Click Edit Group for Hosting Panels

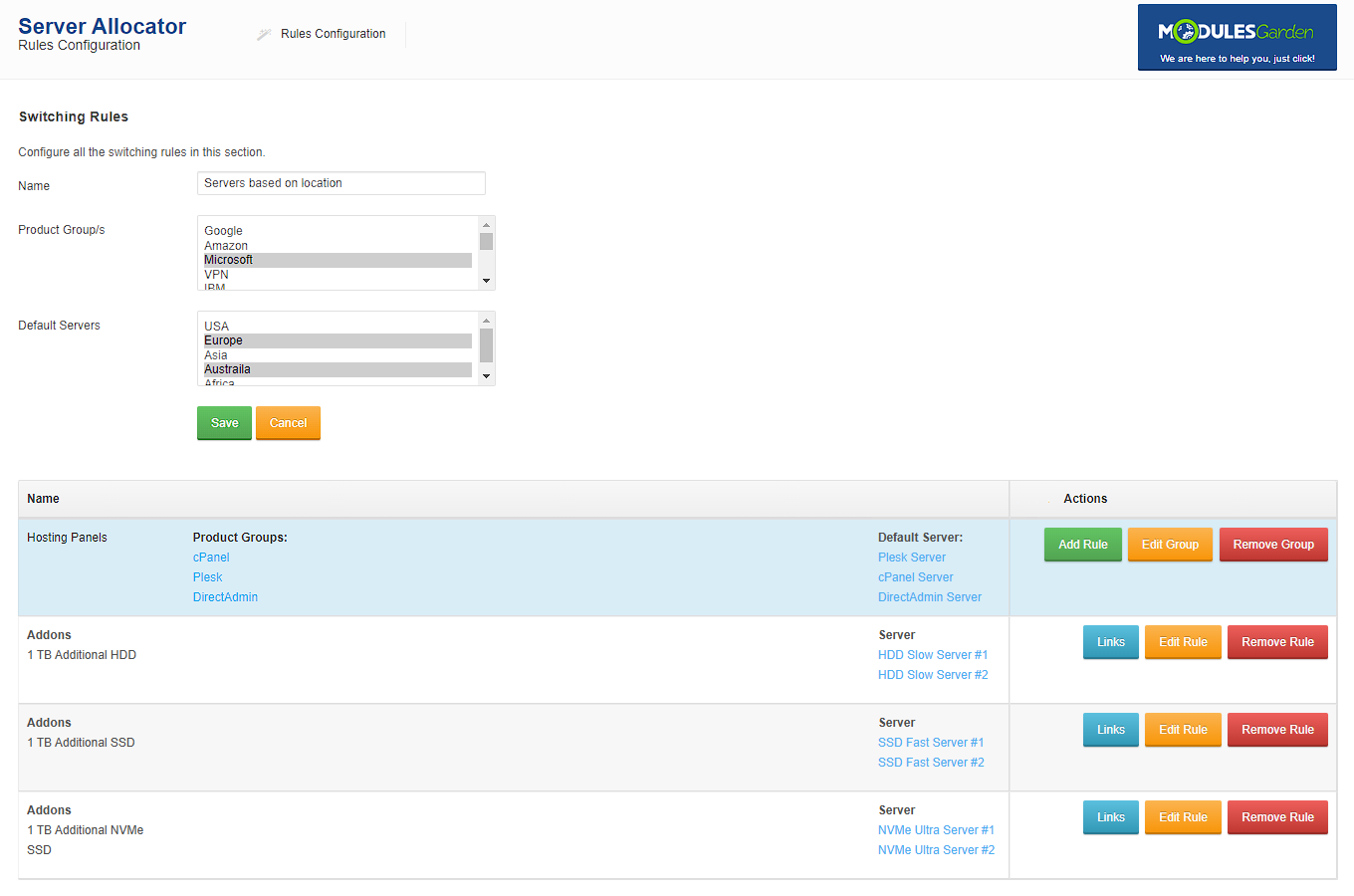[1169, 545]
